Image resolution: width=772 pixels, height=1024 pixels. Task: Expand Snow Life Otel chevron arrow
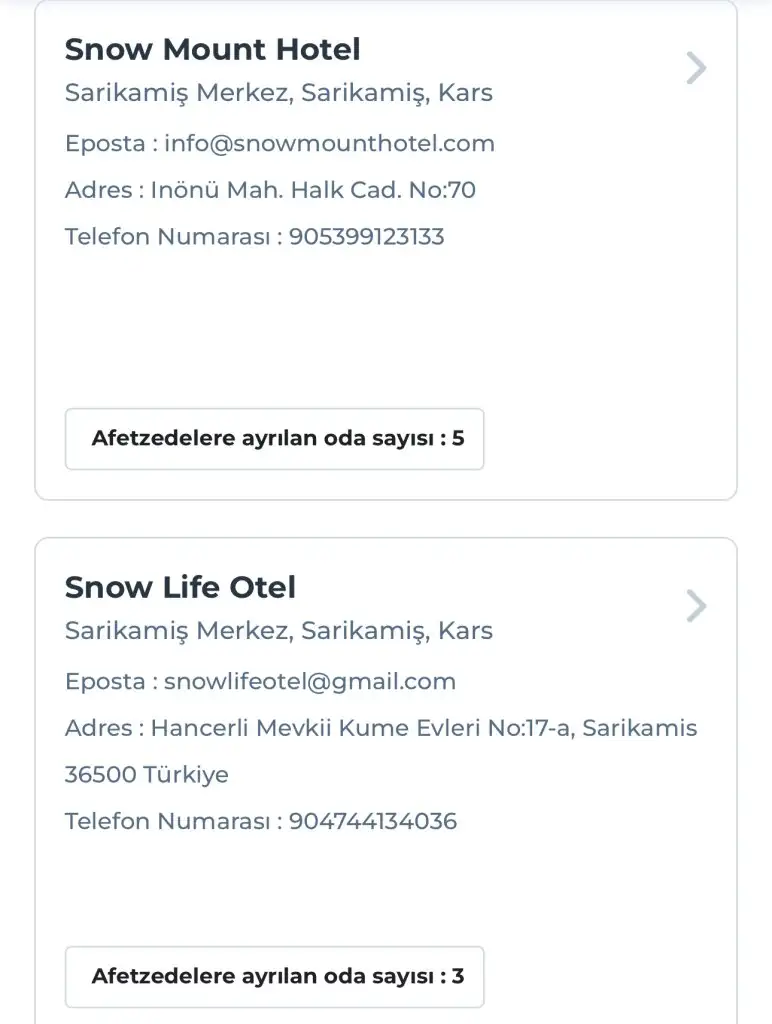pos(696,606)
